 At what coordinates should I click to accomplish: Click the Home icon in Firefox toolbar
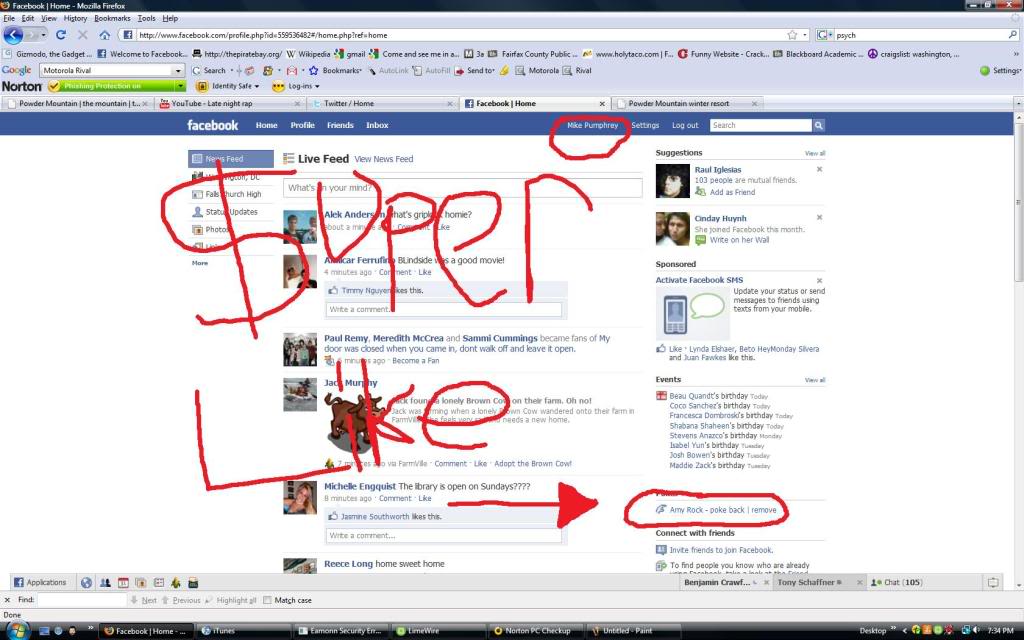click(105, 35)
